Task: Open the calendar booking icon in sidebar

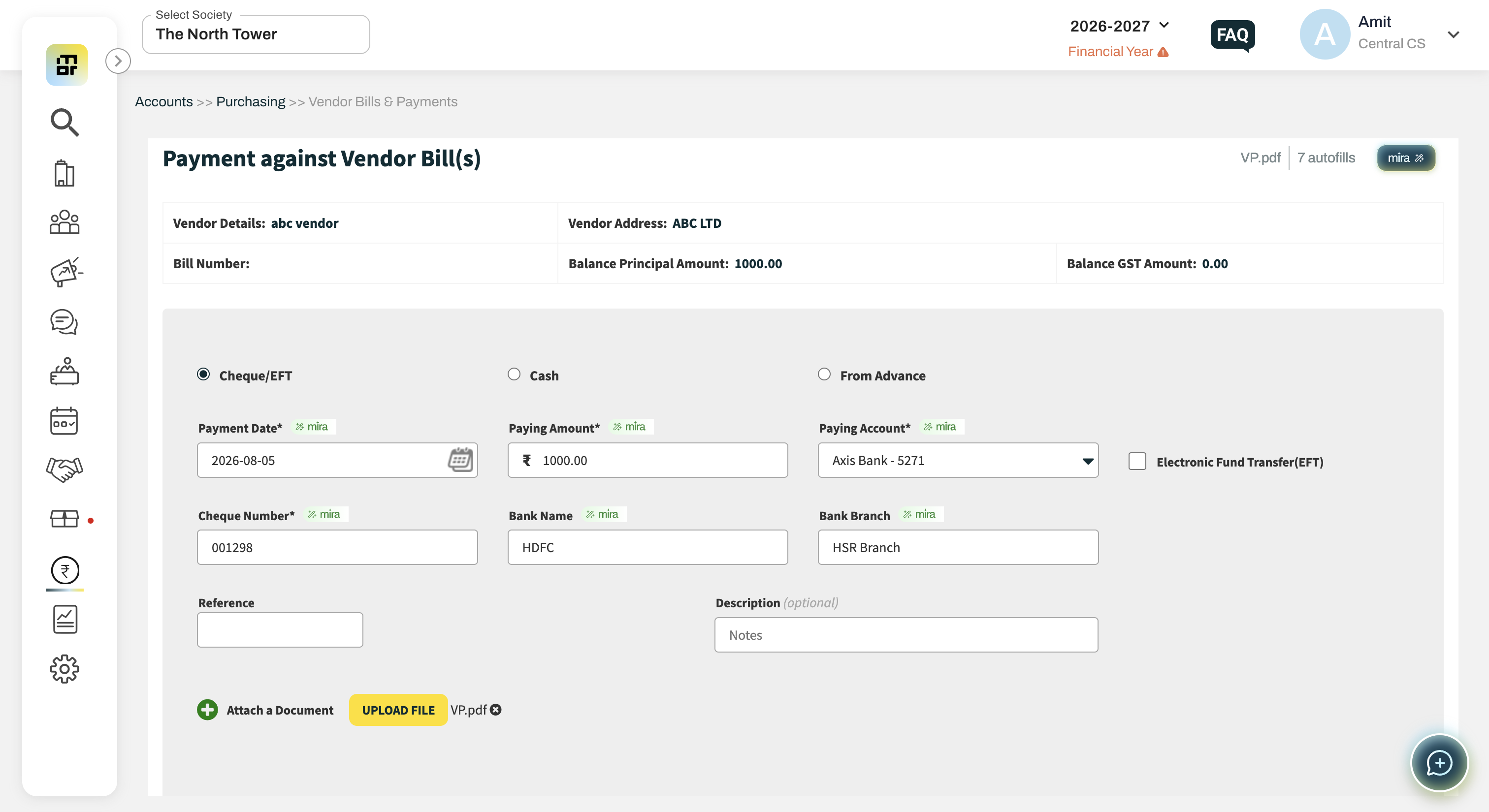Action: tap(64, 420)
